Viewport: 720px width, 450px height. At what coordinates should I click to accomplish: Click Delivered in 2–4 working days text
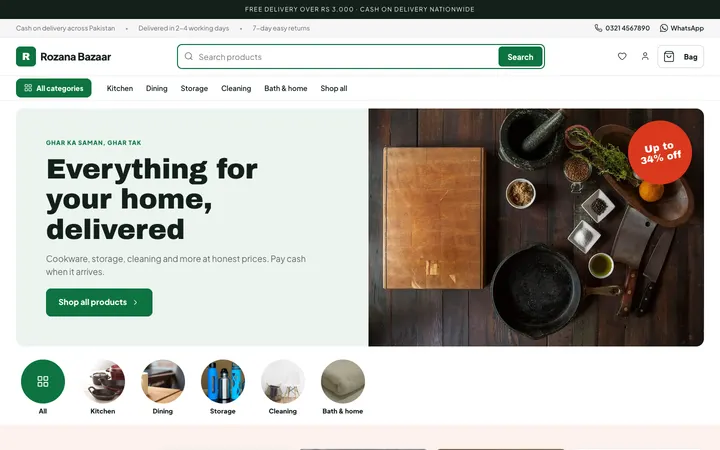click(184, 28)
